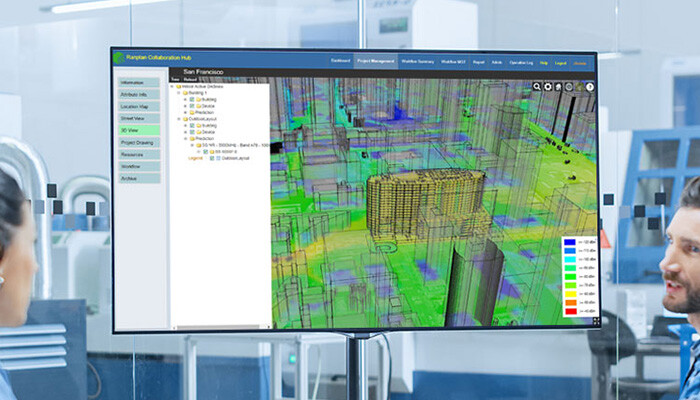This screenshot has height=400, width=700.
Task: Click the Outdoor_Layout folder icon
Action: click(186, 119)
